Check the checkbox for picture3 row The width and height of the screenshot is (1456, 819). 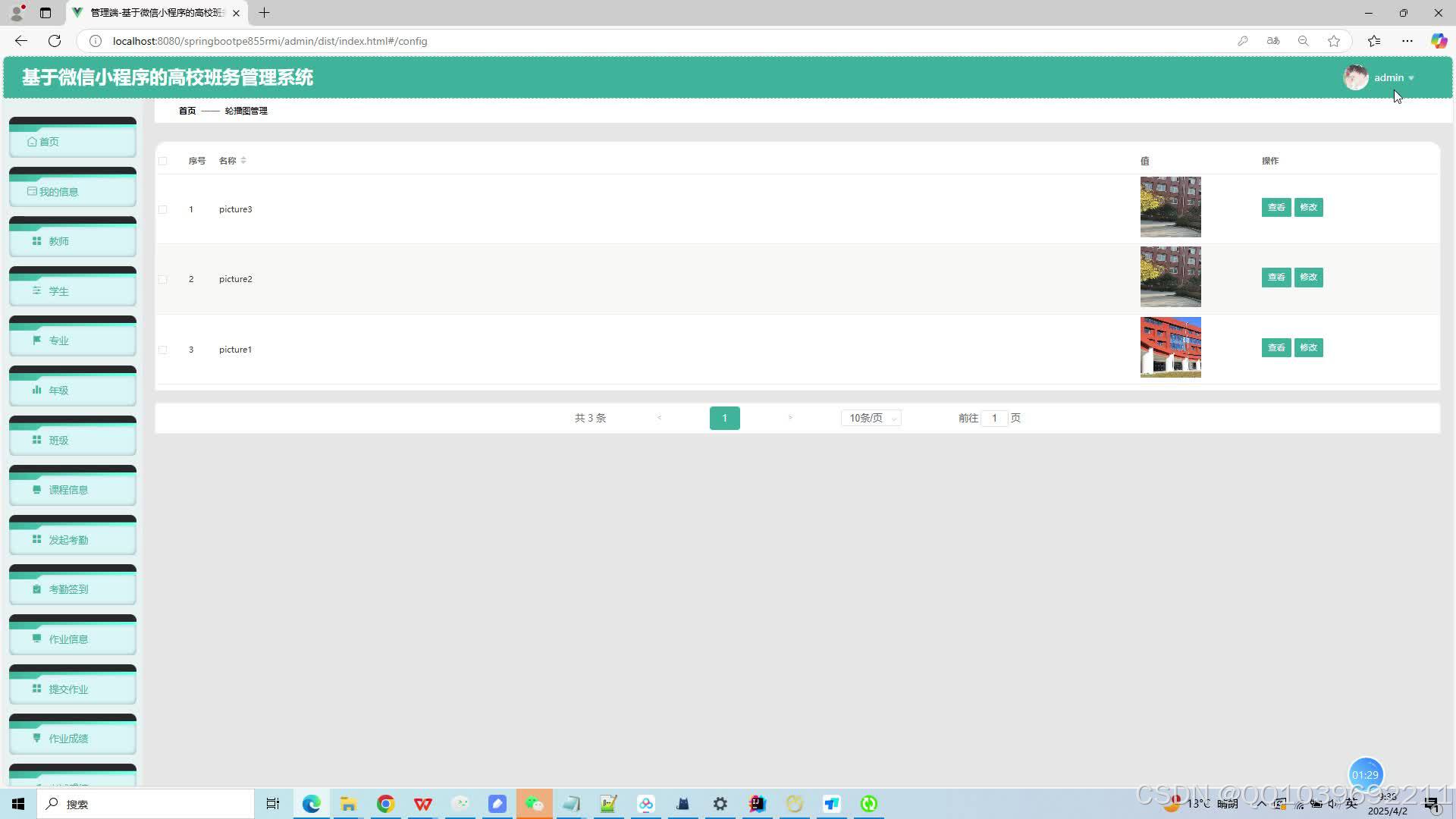tap(162, 209)
